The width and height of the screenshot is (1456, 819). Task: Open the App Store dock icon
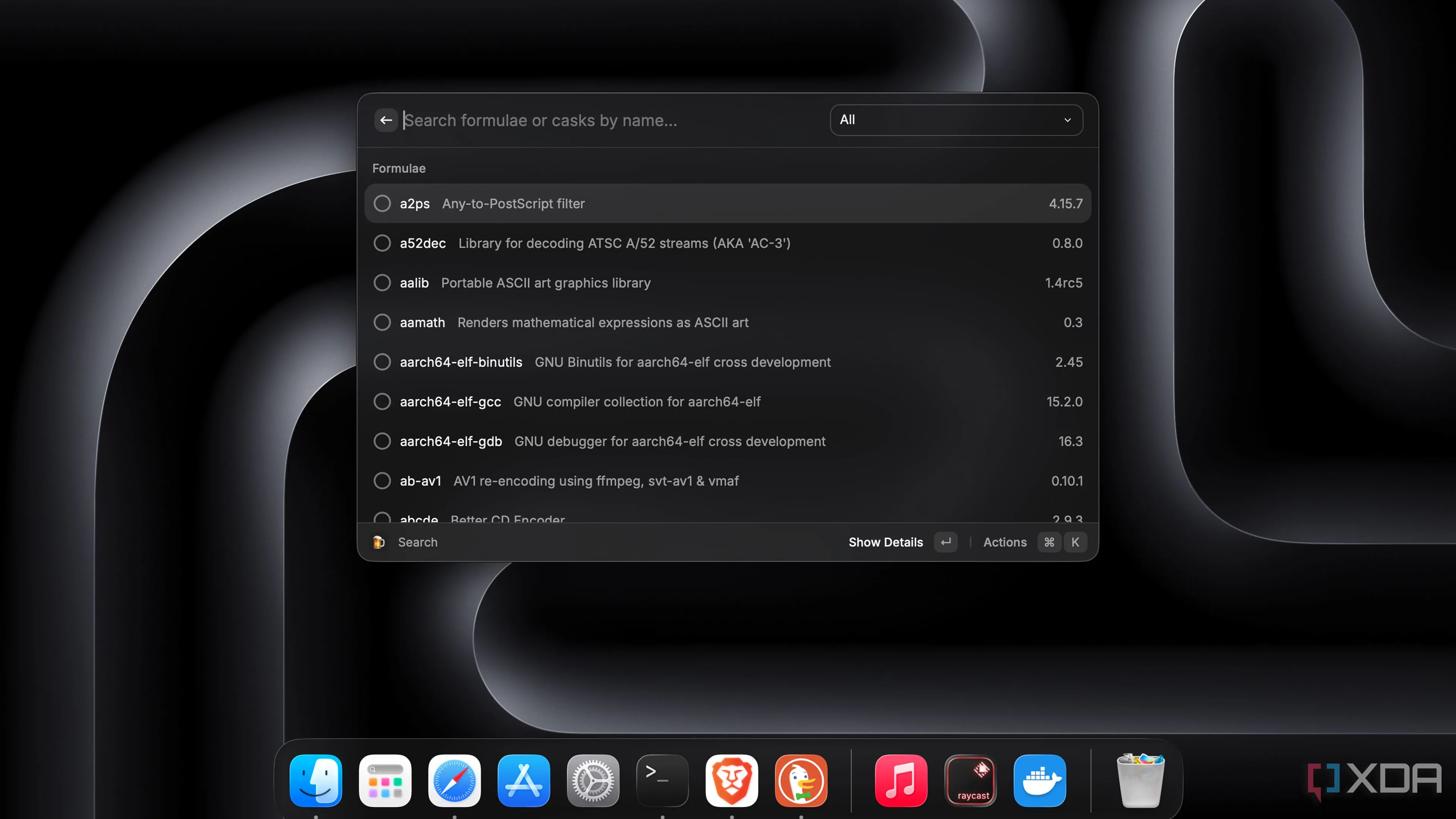(523, 781)
